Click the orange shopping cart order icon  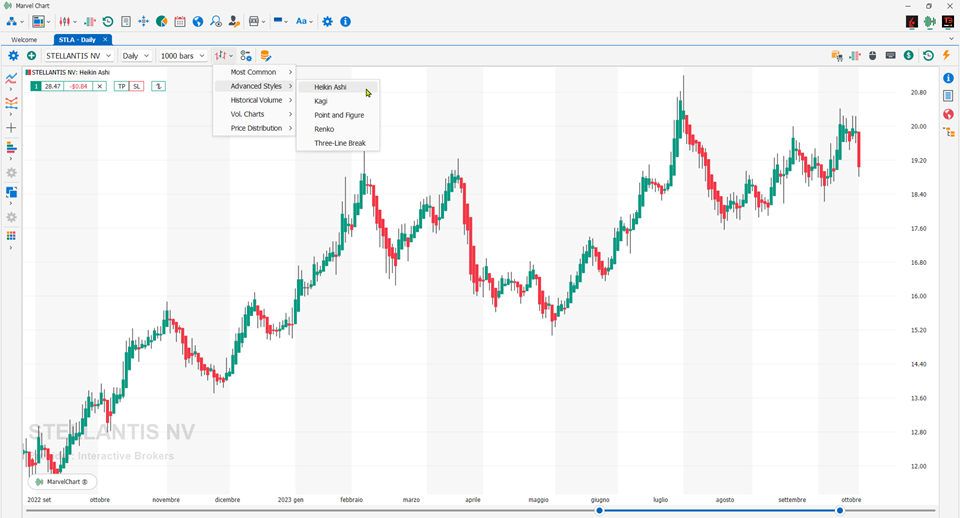point(837,56)
